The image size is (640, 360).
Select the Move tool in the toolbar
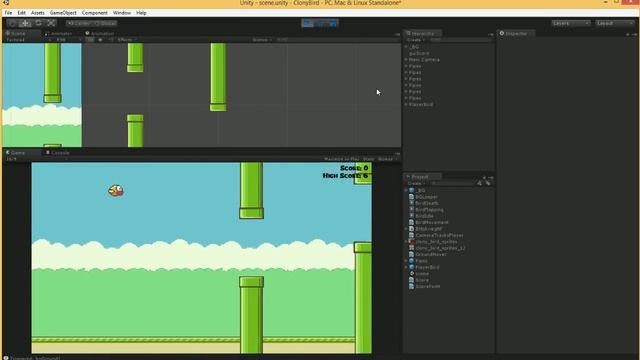(x=25, y=23)
